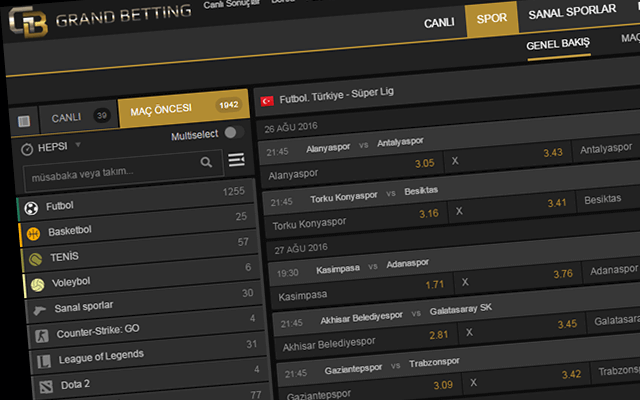Click the Futbol soccer ball icon
This screenshot has height=400, width=640.
pos(31,208)
